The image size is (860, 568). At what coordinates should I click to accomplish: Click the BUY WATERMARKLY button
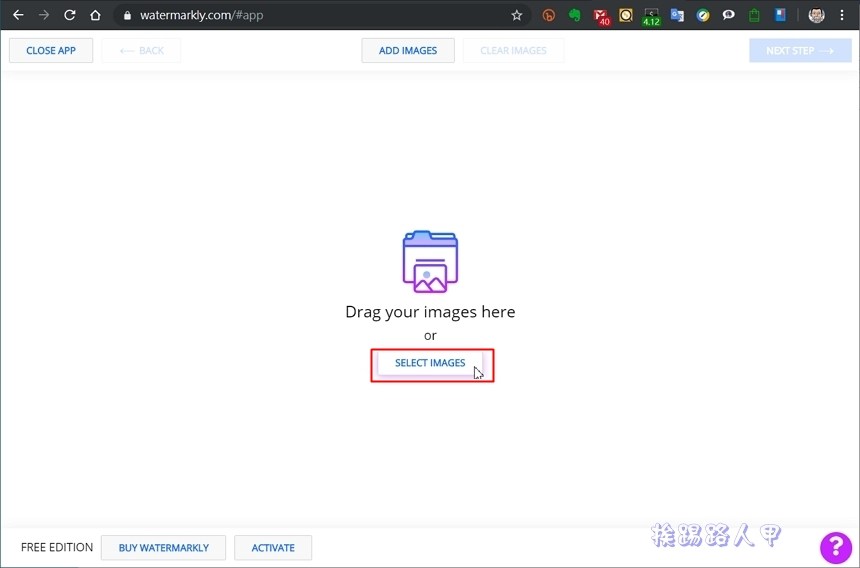163,548
